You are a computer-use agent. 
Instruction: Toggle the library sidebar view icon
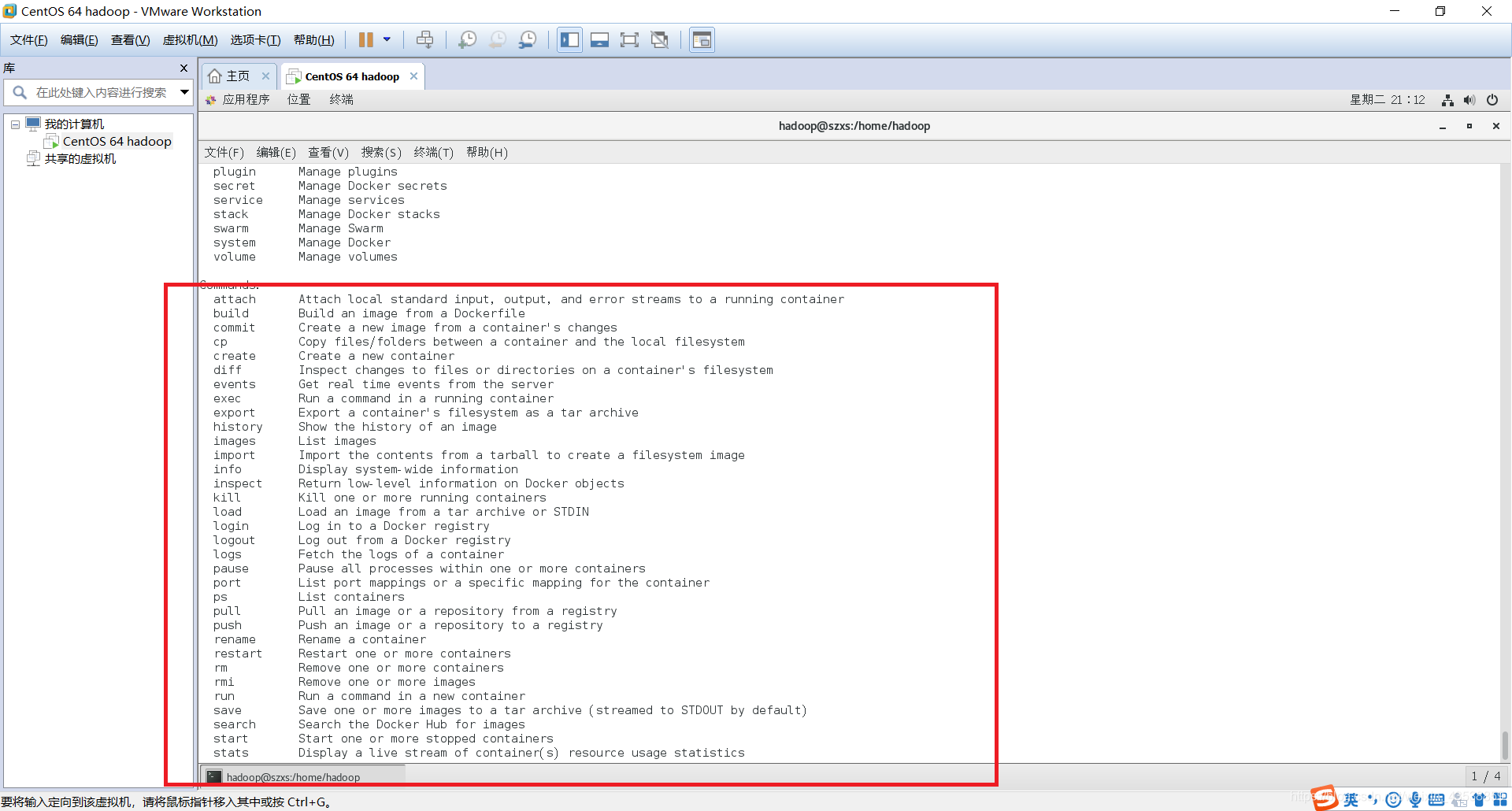pos(570,40)
